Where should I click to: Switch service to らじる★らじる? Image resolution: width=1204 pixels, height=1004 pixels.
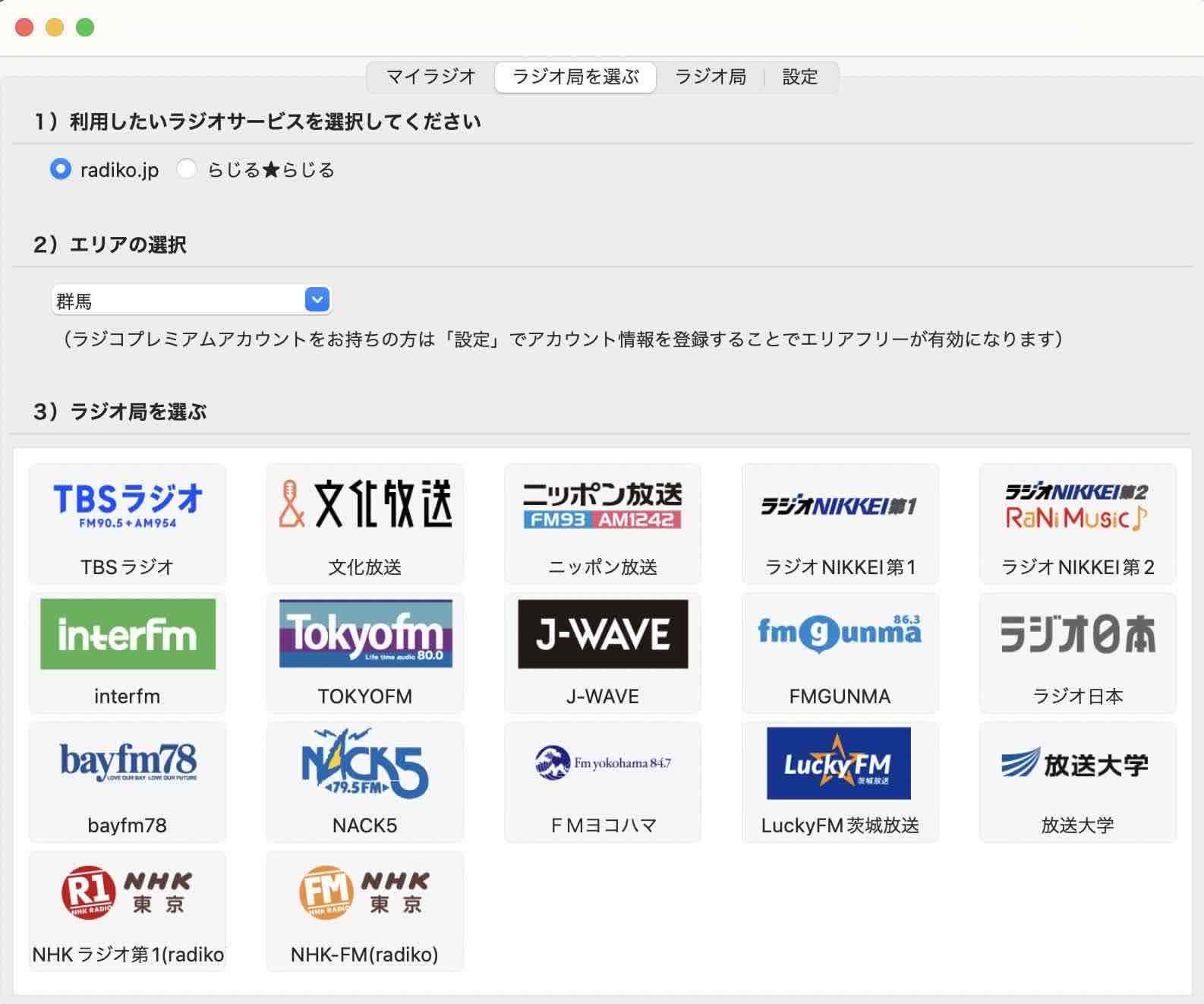(187, 169)
